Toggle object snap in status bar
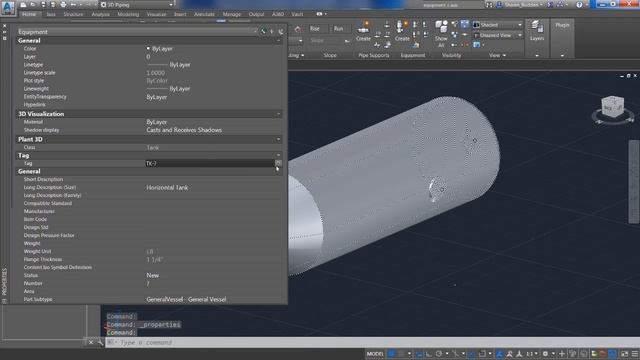Viewport: 640px width, 360px height. pyautogui.click(x=482, y=354)
